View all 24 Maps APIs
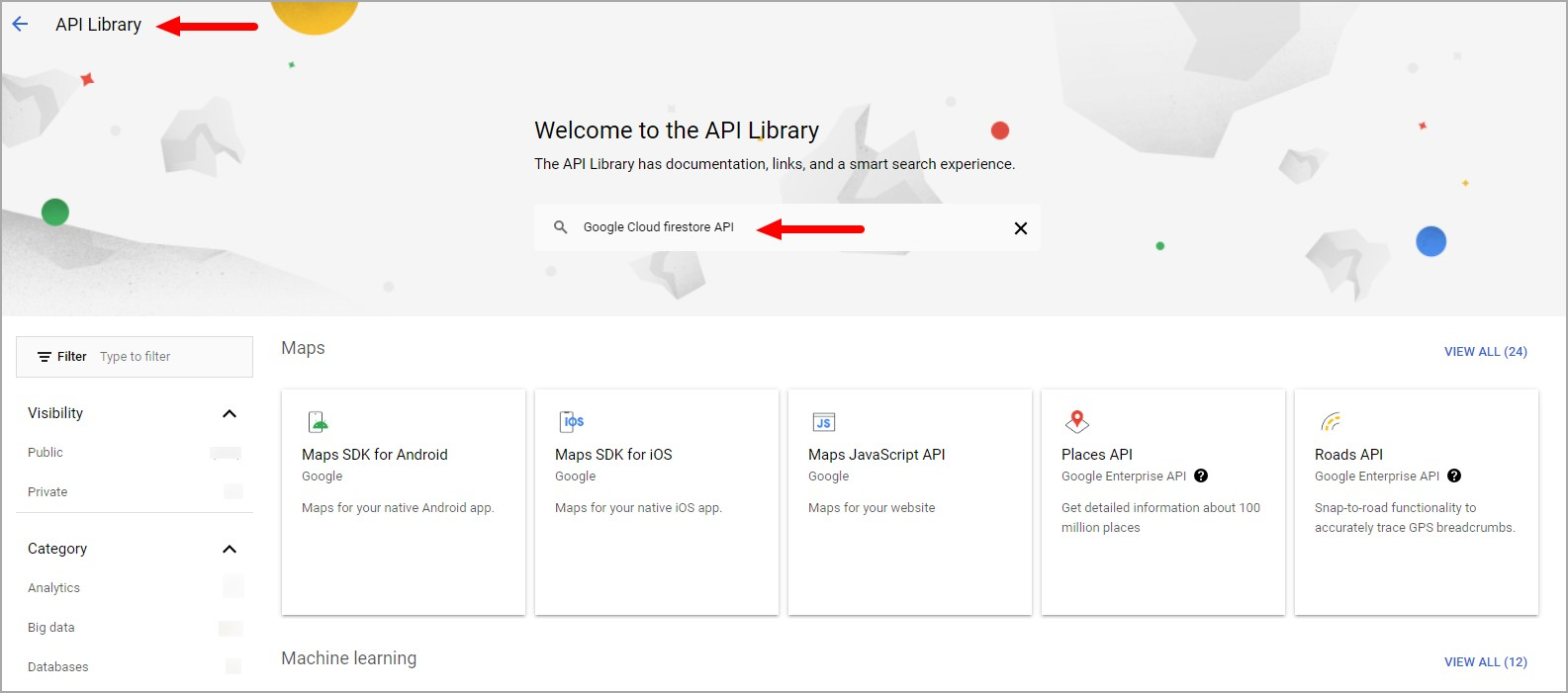The width and height of the screenshot is (1568, 693). [1486, 351]
